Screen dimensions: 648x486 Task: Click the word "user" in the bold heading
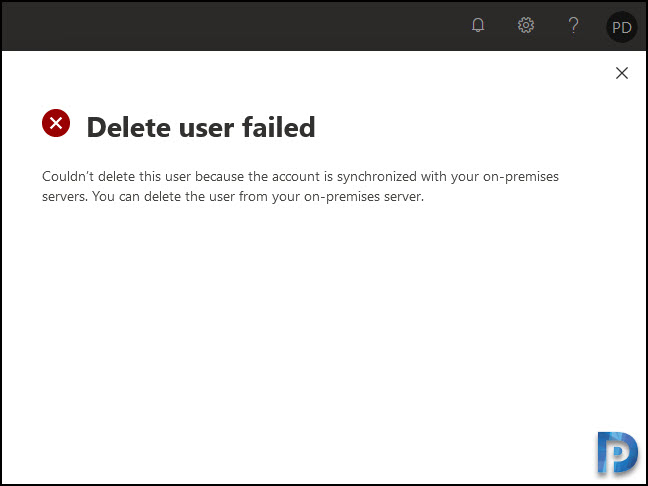point(206,129)
